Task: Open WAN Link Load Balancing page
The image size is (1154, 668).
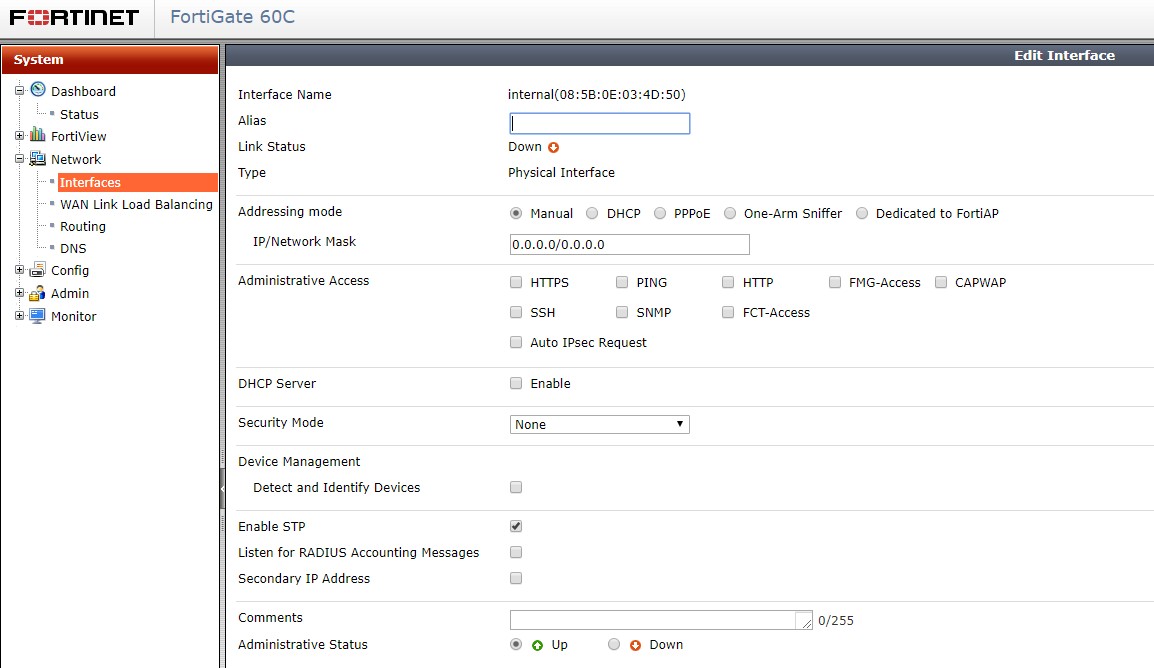Action: tap(136, 204)
